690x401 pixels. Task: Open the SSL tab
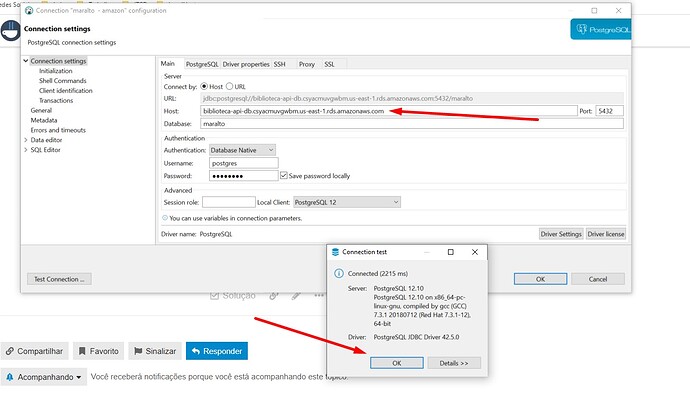(x=329, y=64)
